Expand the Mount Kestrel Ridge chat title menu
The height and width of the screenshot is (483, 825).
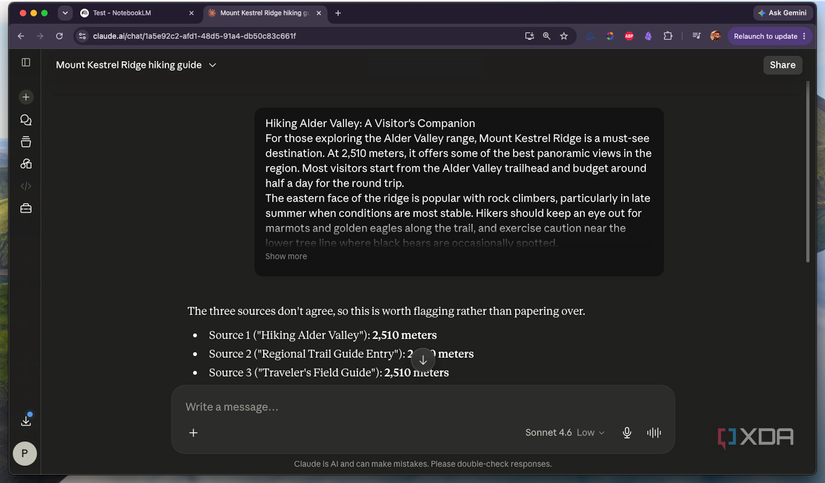[x=136, y=65]
